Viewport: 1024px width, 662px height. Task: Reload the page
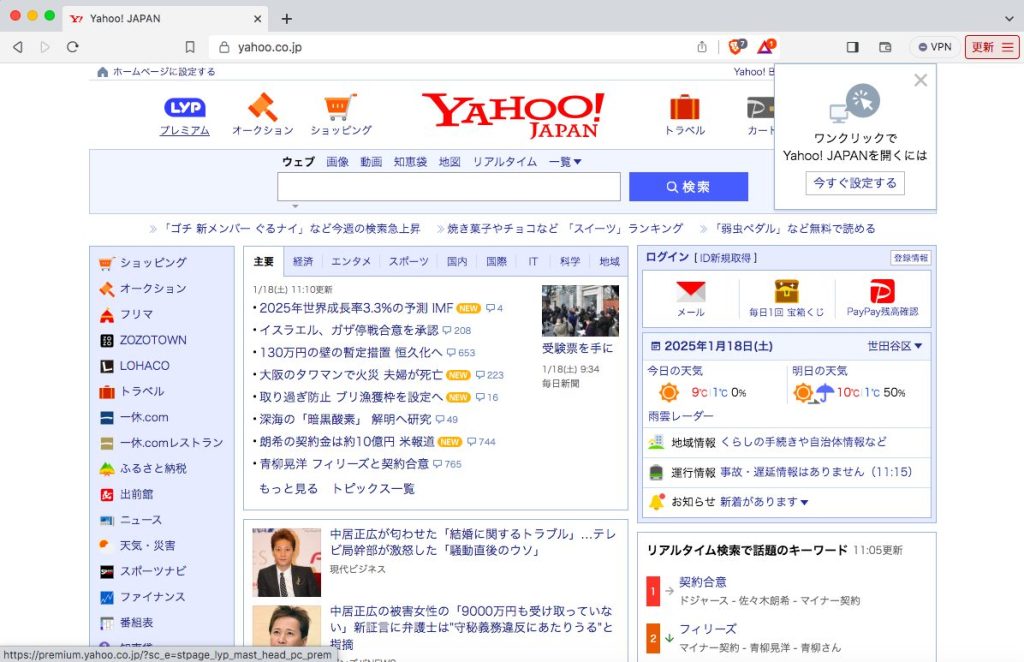(x=72, y=47)
